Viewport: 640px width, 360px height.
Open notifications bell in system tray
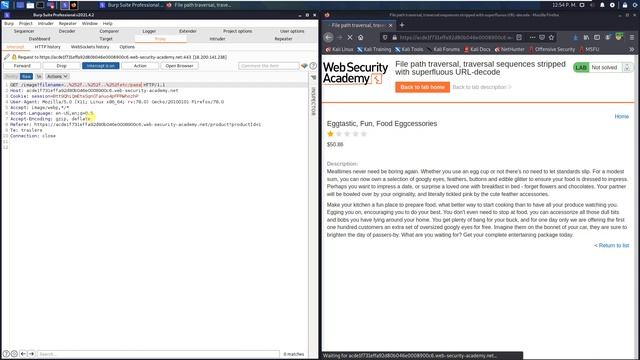tap(602, 5)
